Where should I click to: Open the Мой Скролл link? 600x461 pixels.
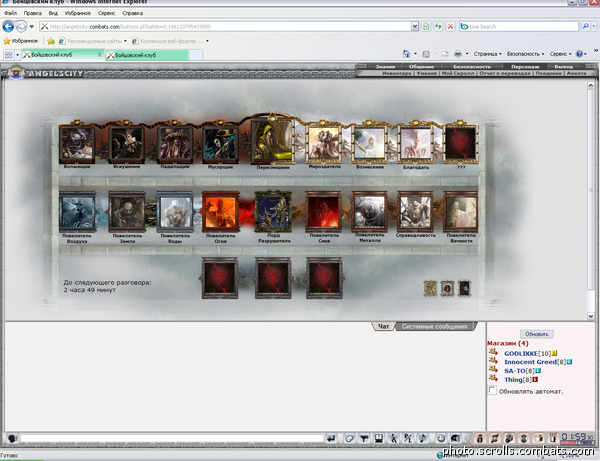coord(458,73)
